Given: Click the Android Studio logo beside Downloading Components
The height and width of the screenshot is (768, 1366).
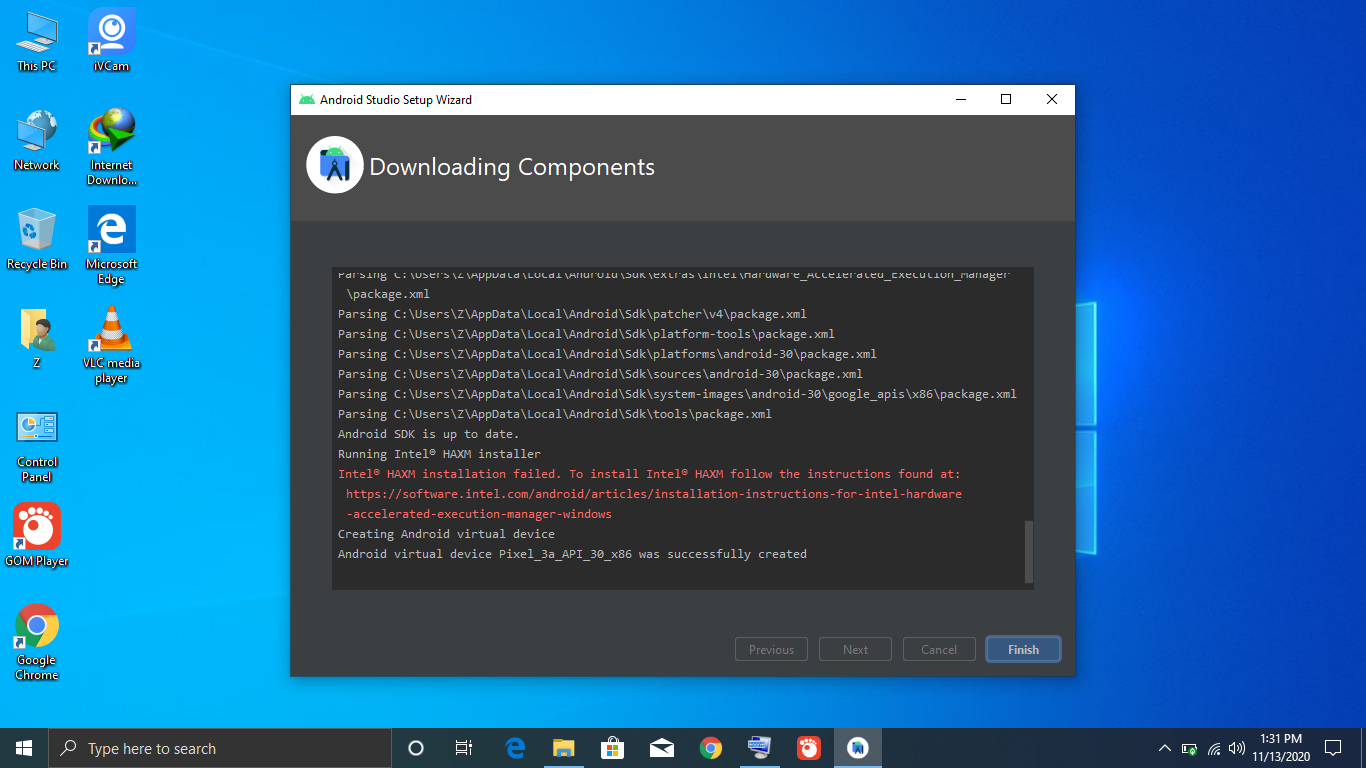Looking at the screenshot, I should [335, 166].
